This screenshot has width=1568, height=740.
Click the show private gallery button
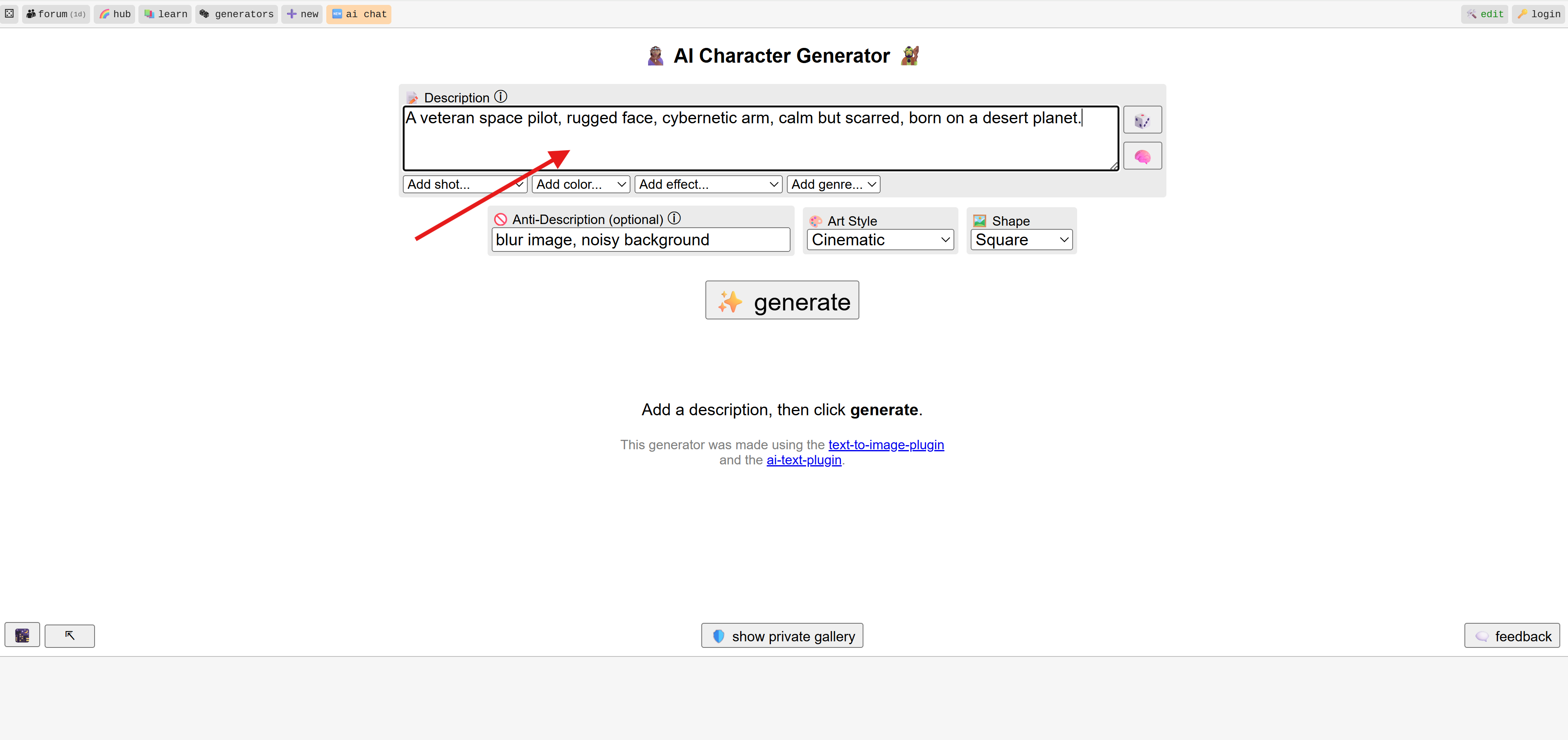point(782,636)
